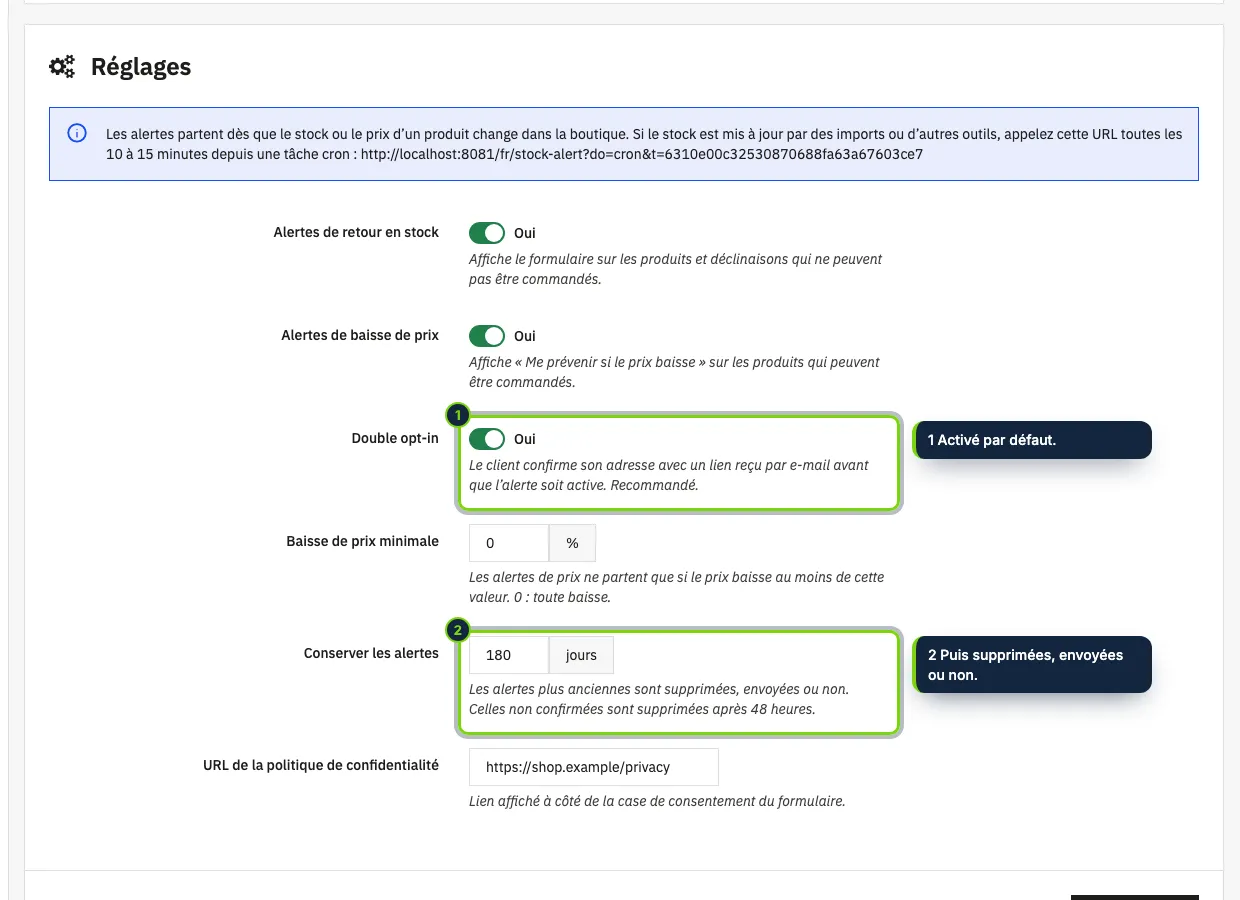Disable the Double opt-in switch

(x=487, y=439)
